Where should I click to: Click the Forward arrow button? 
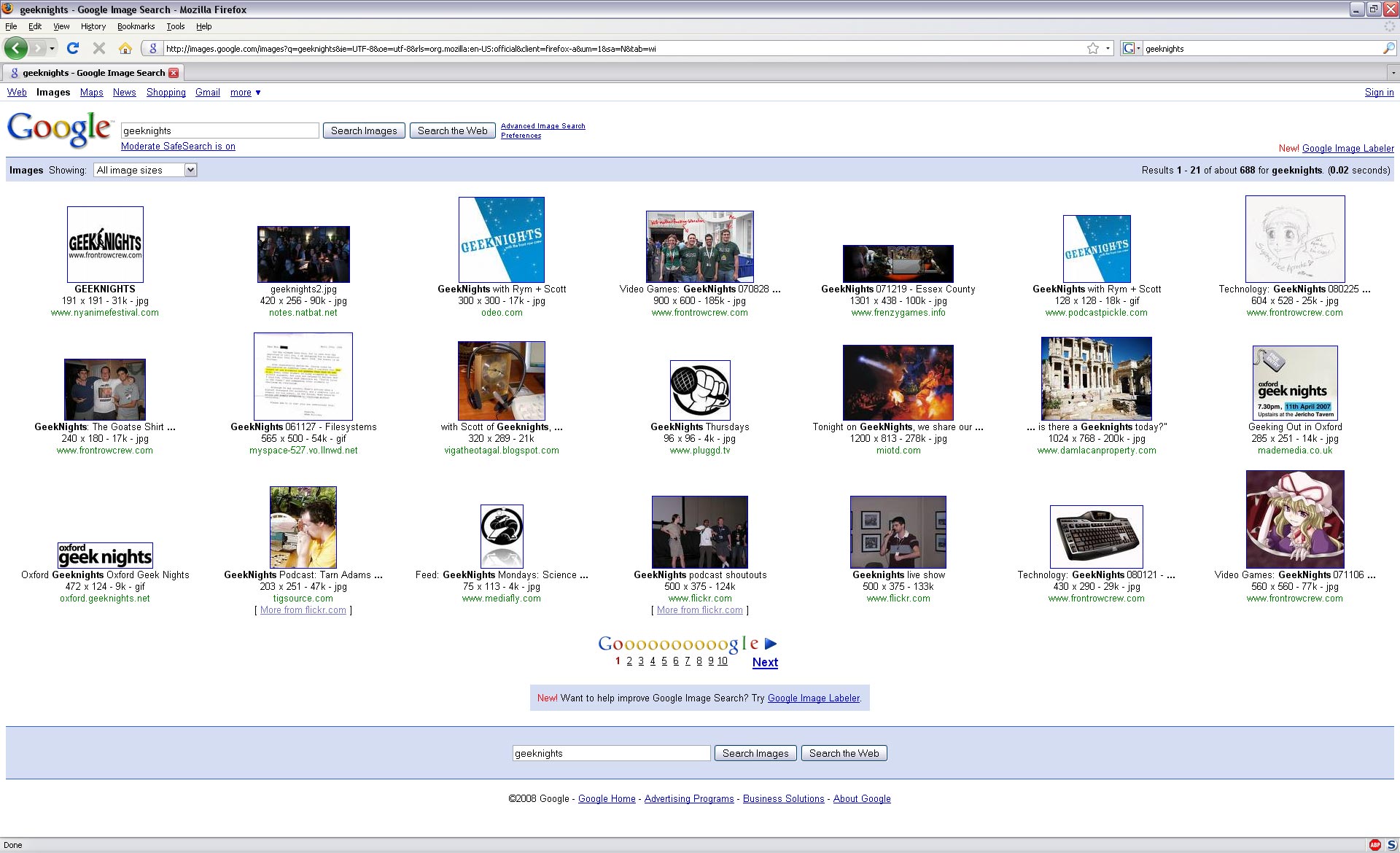37,48
